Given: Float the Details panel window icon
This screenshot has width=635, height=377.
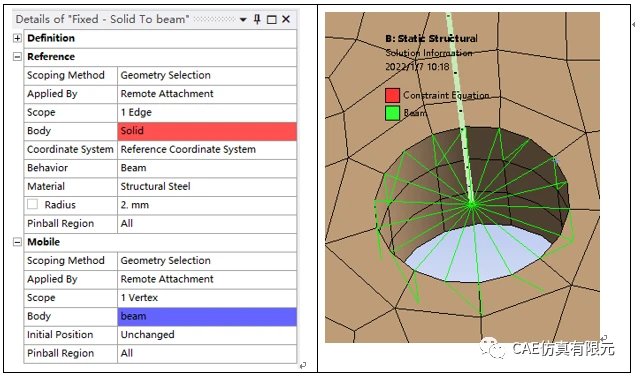Looking at the screenshot, I should [272, 19].
